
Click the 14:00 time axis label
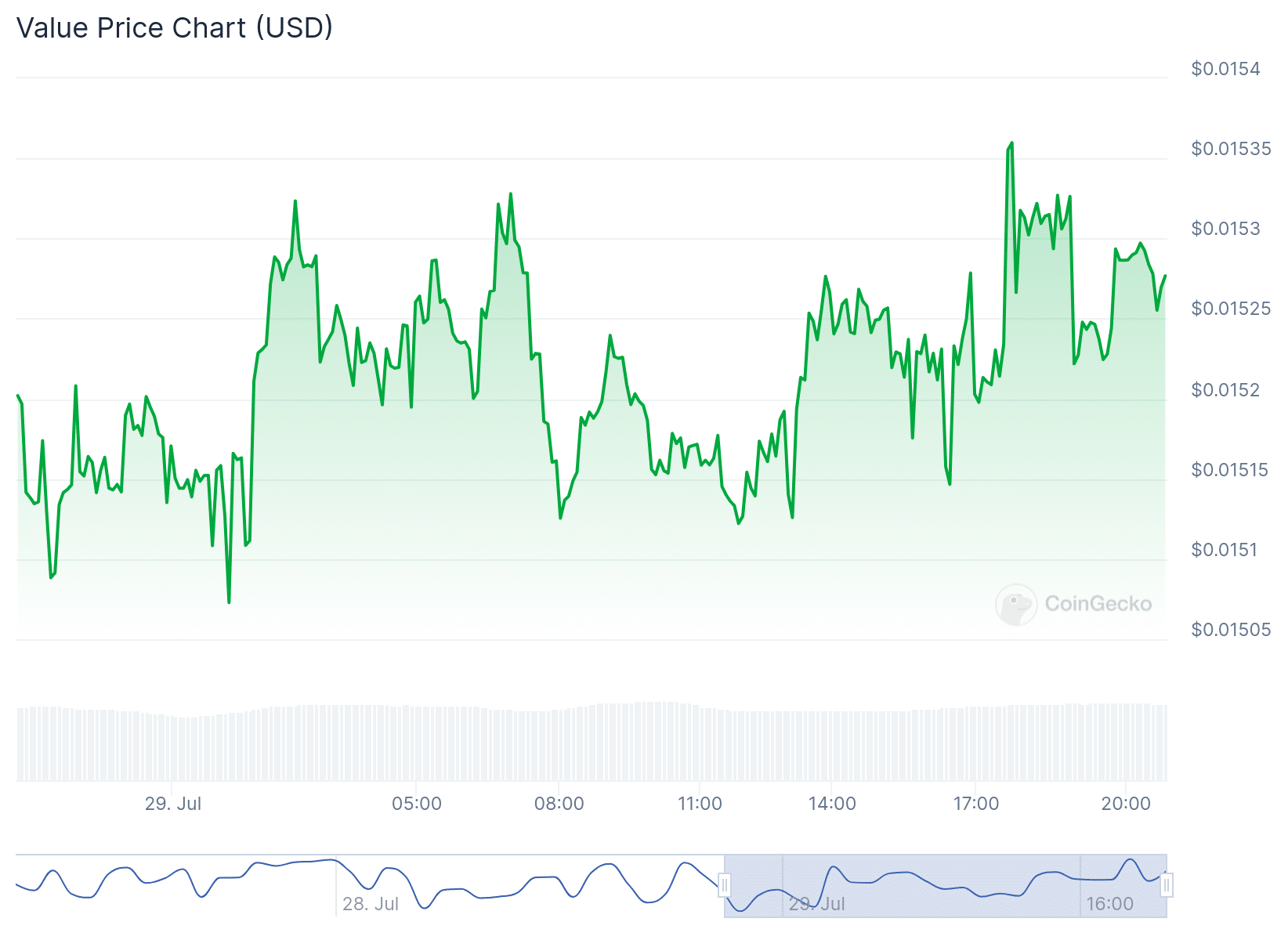click(832, 804)
